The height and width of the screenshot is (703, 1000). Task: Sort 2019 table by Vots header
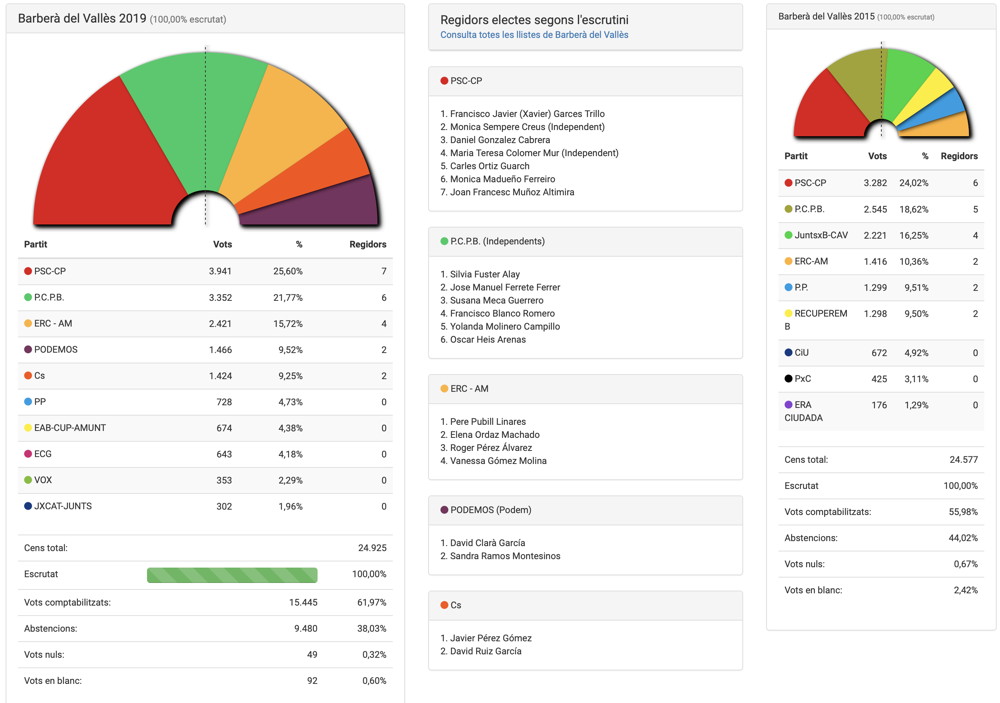(x=222, y=244)
